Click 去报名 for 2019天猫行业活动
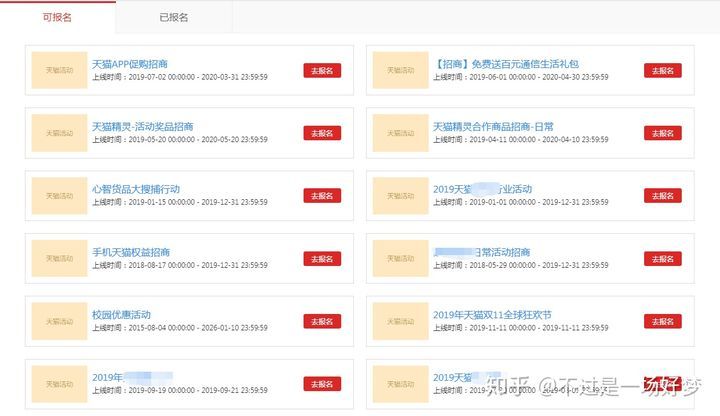Screen dimensions: 720x416 (x=663, y=196)
